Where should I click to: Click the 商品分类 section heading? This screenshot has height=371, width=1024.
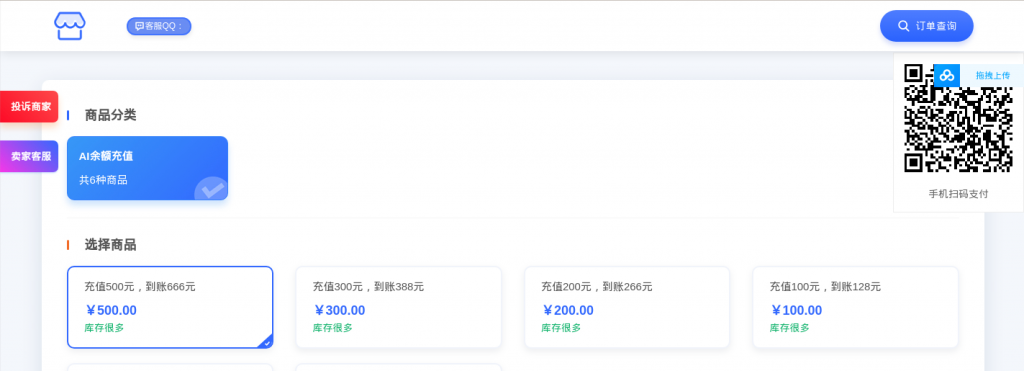[x=110, y=115]
